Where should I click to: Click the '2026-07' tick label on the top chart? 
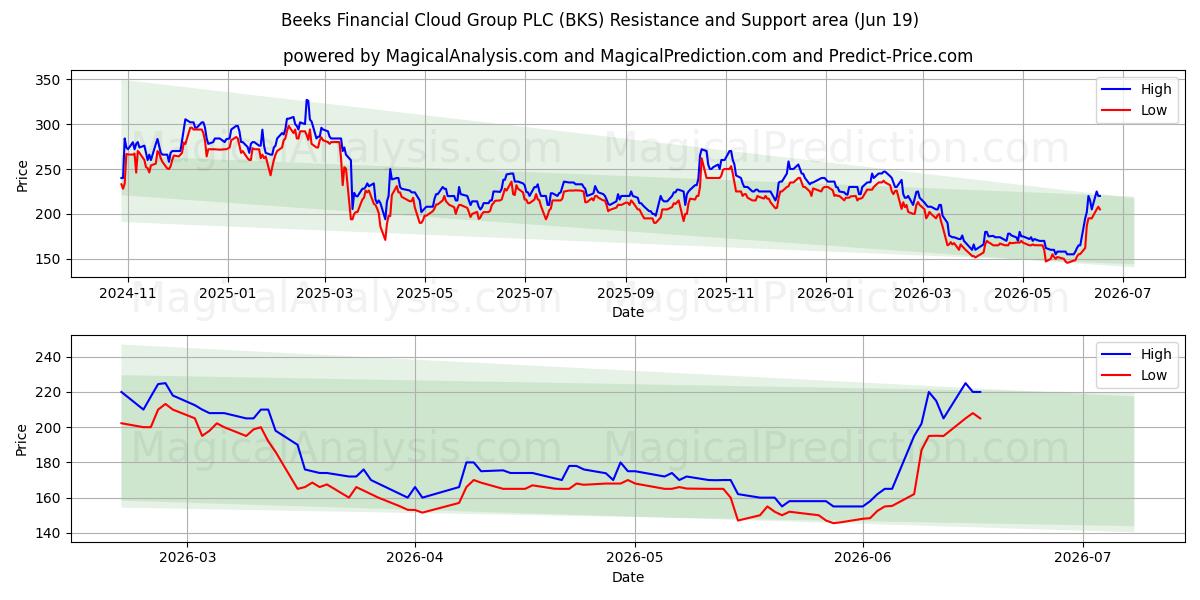1123,295
